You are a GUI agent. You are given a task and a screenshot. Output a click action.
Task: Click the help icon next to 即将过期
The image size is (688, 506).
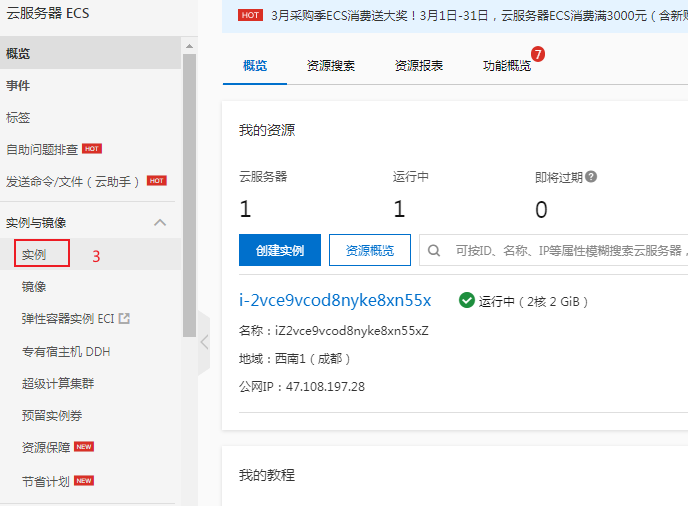click(x=591, y=177)
